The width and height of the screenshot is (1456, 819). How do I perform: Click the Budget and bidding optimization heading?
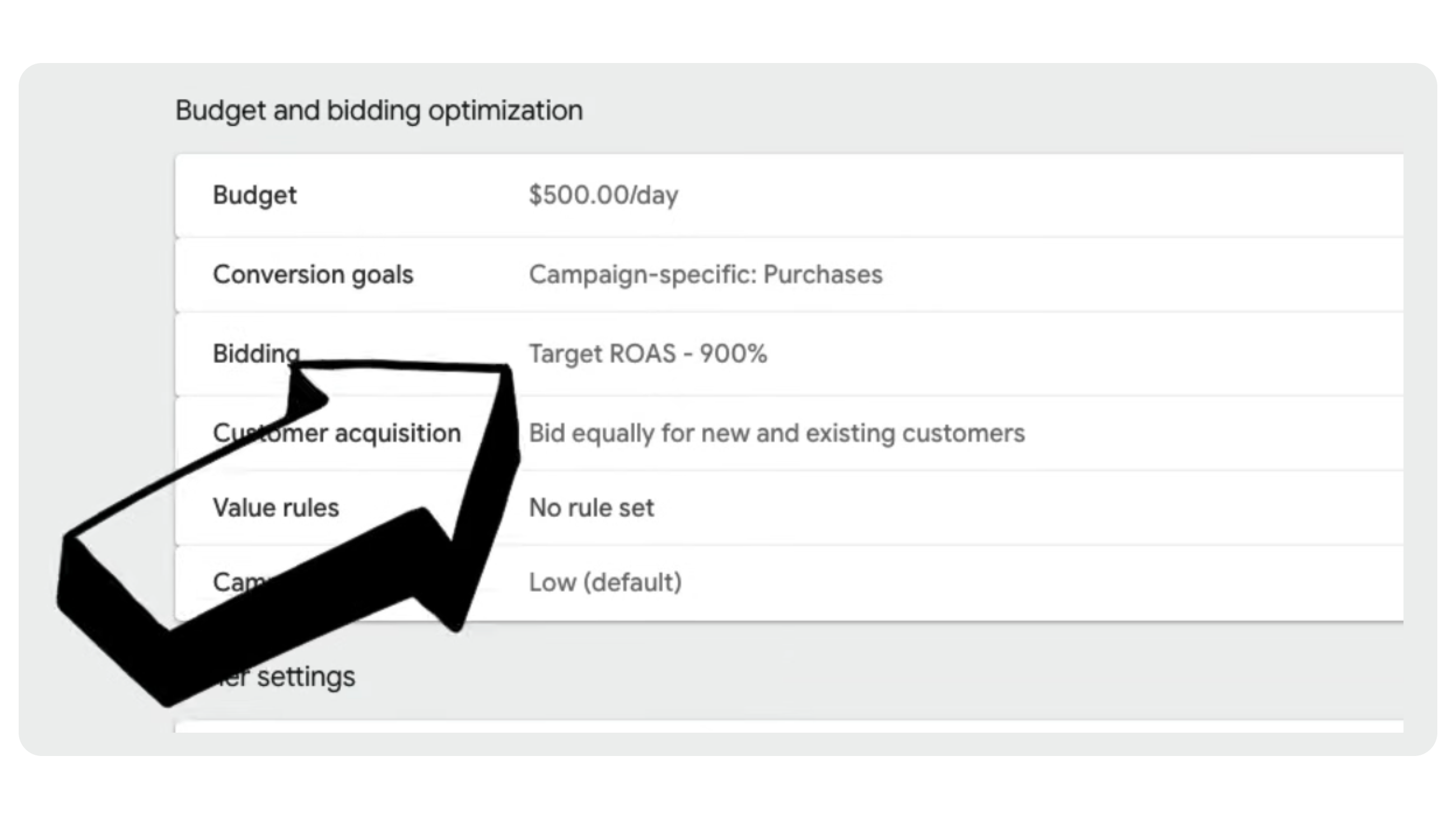tap(379, 111)
